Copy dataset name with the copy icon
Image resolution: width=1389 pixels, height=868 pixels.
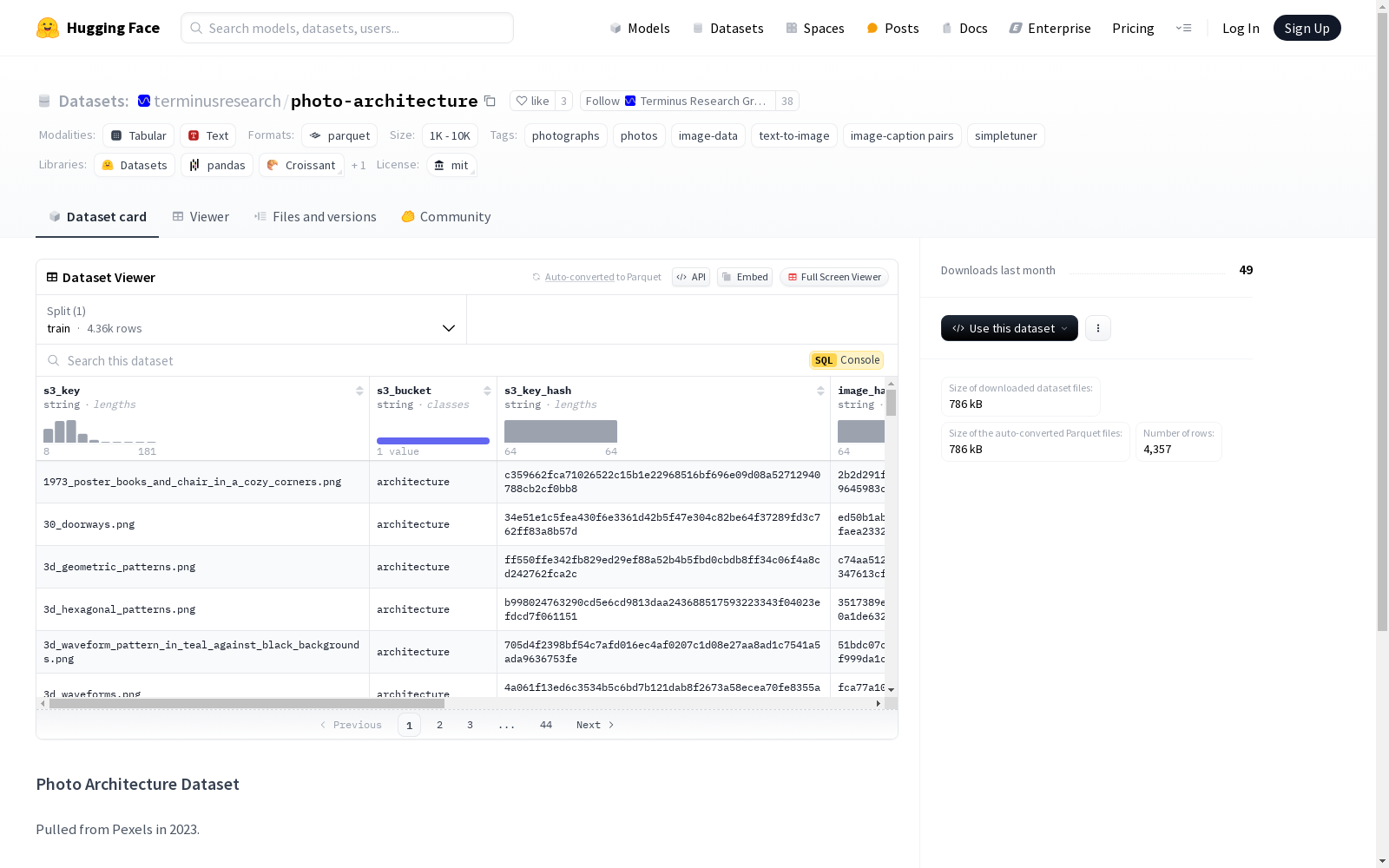point(490,101)
